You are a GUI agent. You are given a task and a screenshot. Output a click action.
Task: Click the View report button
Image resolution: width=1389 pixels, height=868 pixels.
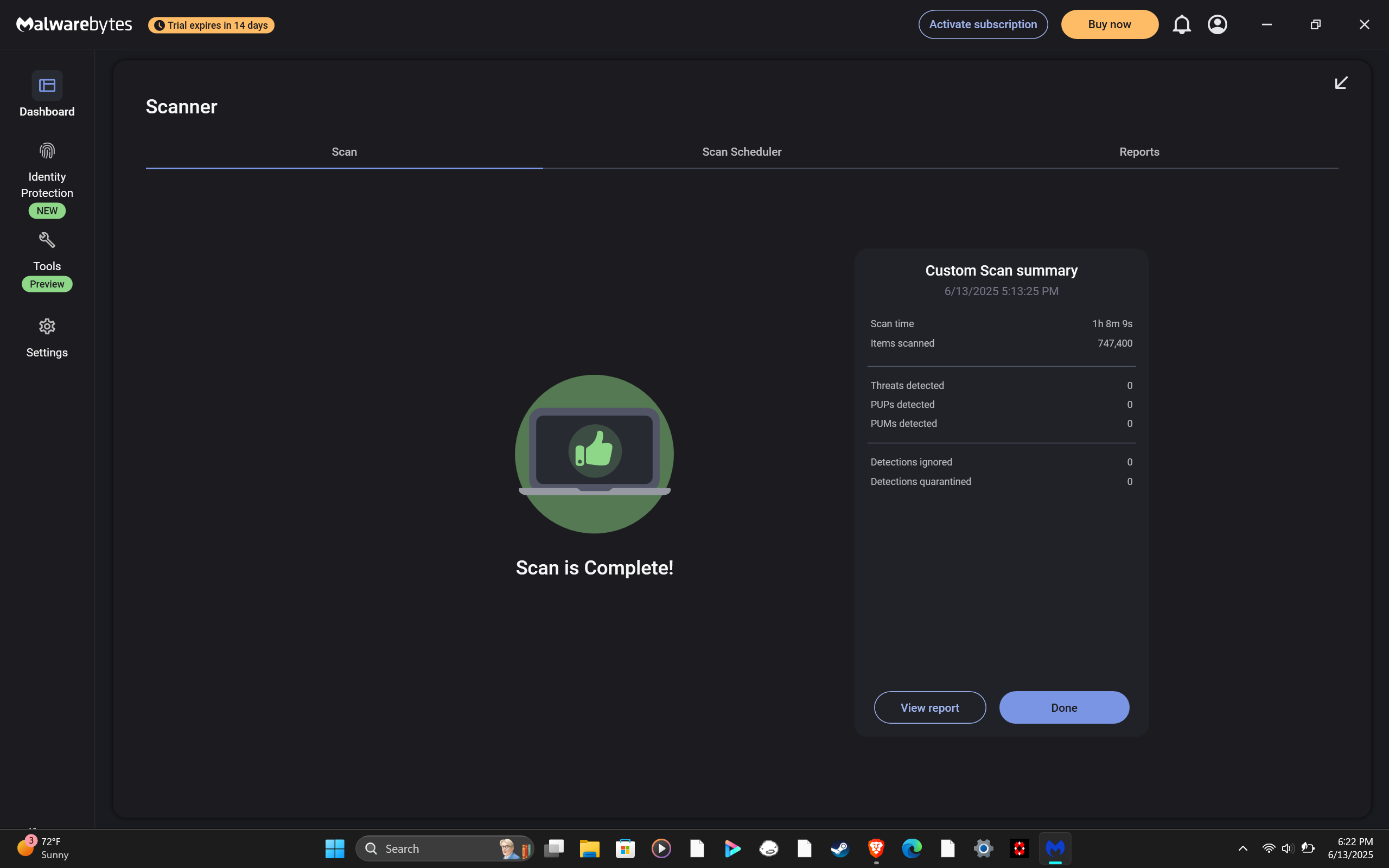(929, 707)
